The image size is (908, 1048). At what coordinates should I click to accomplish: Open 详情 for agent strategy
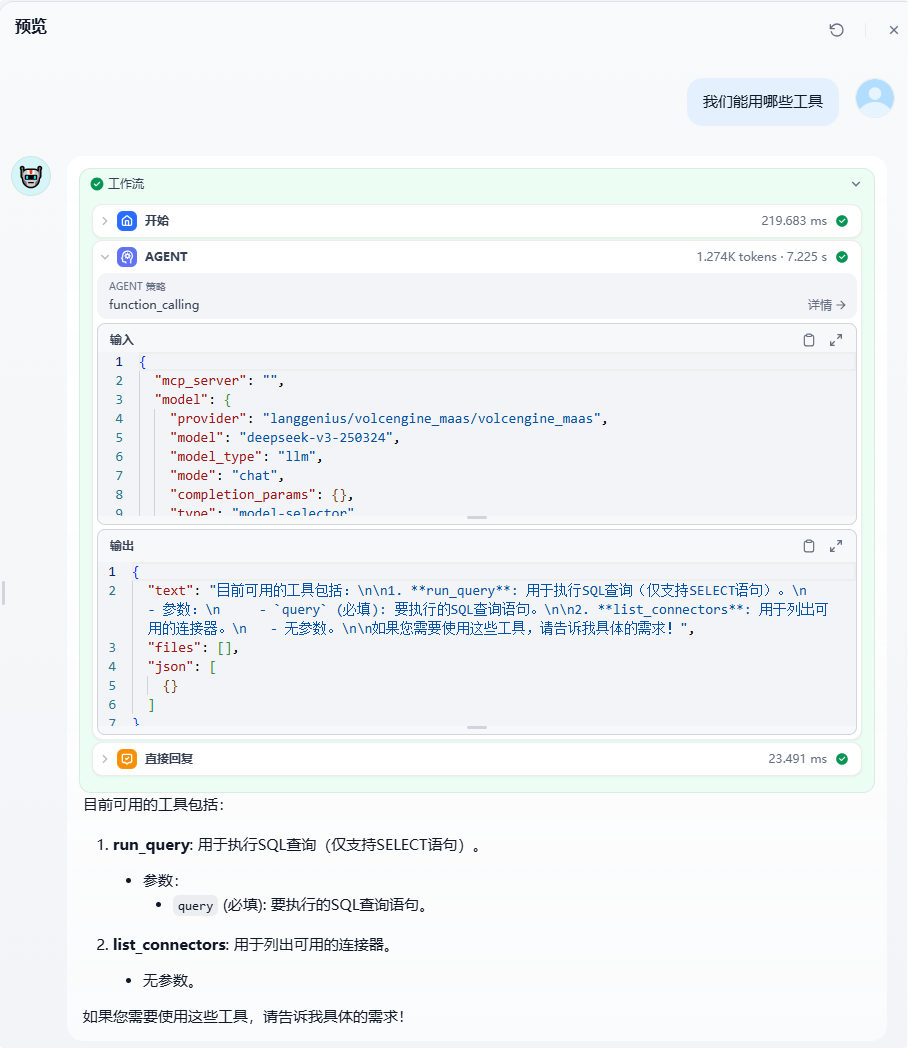[x=827, y=305]
